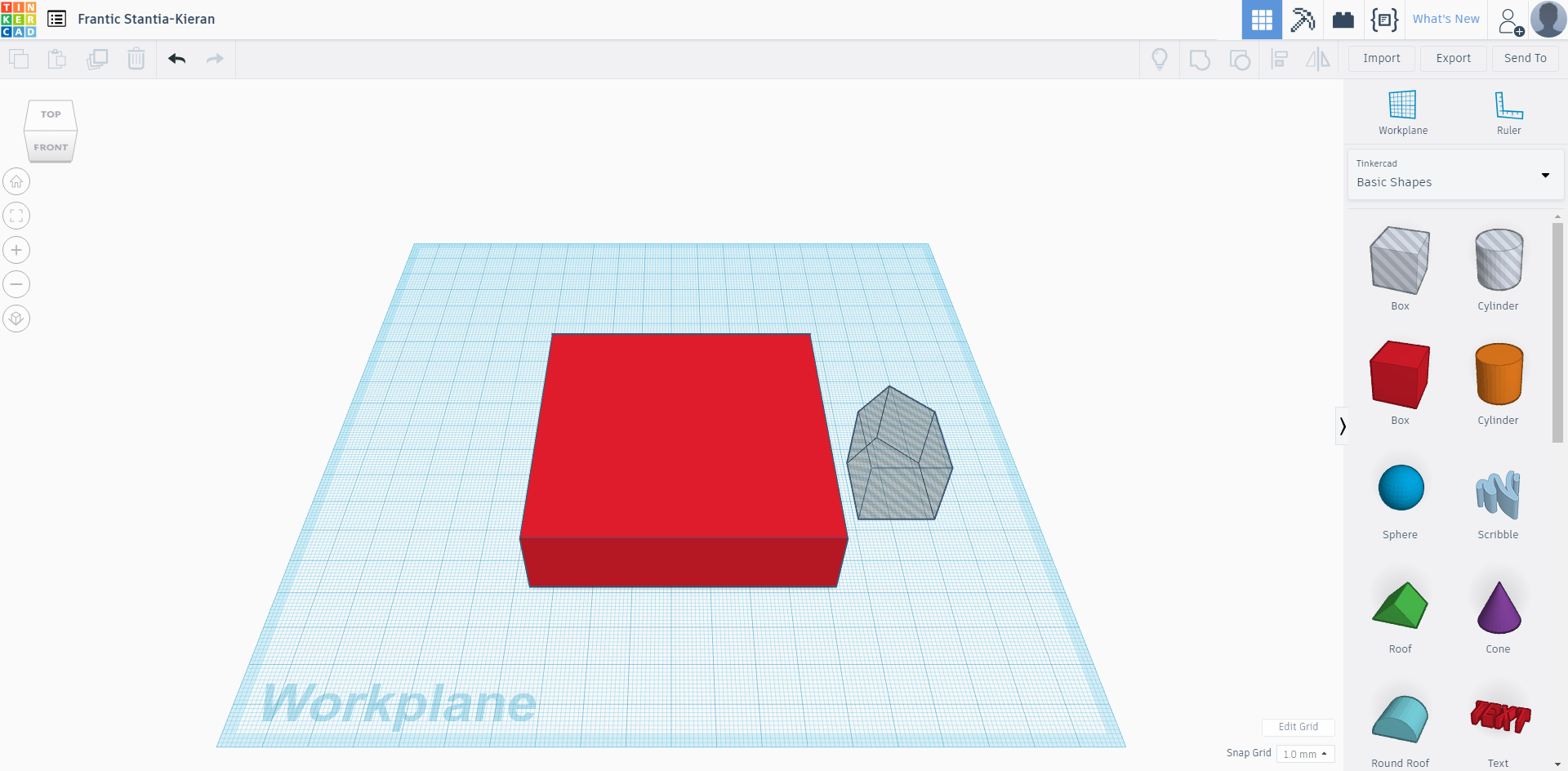Click the Ungroup shapes icon
This screenshot has height=771, width=1568.
(1240, 59)
